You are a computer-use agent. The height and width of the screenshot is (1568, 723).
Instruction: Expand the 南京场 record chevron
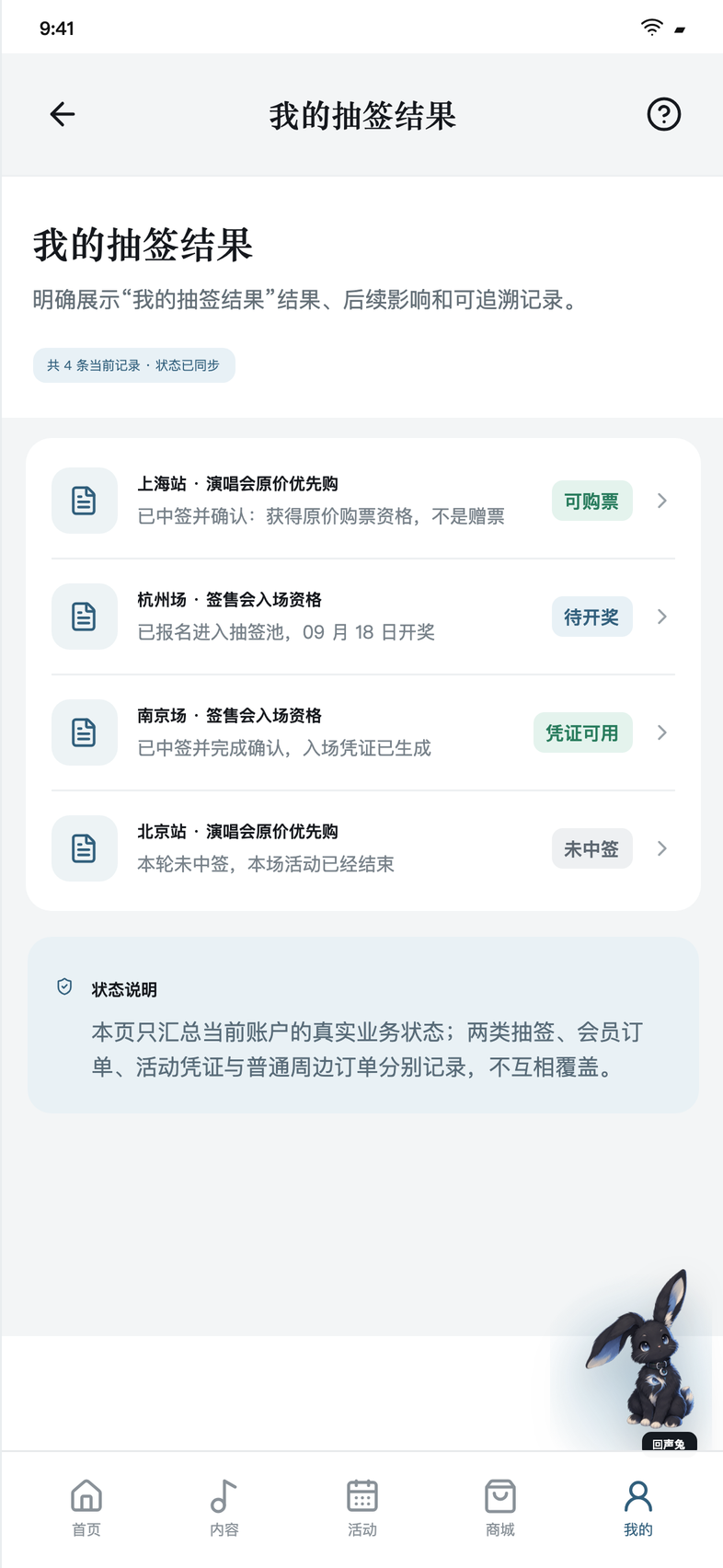662,732
